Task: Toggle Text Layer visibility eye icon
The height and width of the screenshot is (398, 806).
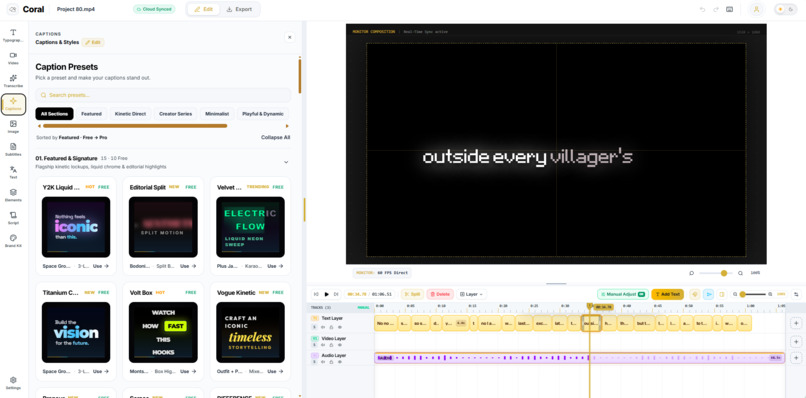Action: pyautogui.click(x=340, y=327)
